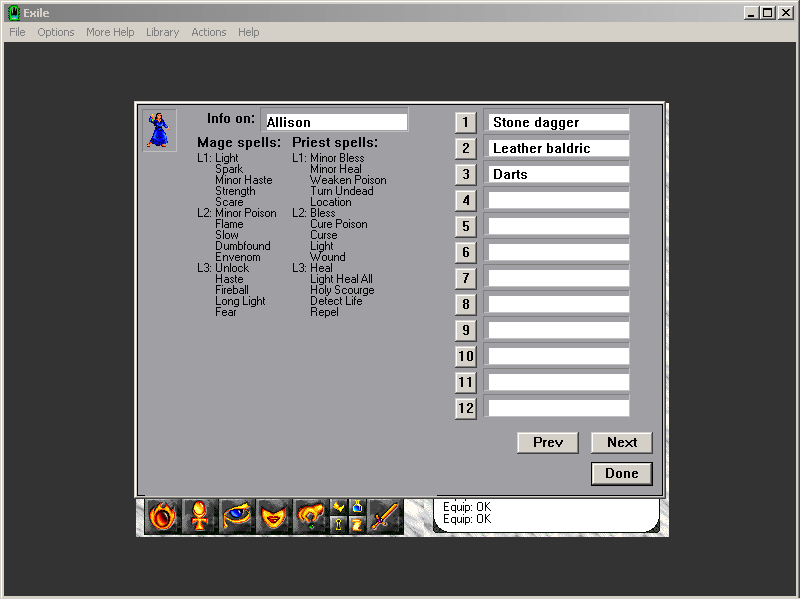800x600 pixels.
Task: Click the ankh priest spell icon
Action: [x=199, y=516]
